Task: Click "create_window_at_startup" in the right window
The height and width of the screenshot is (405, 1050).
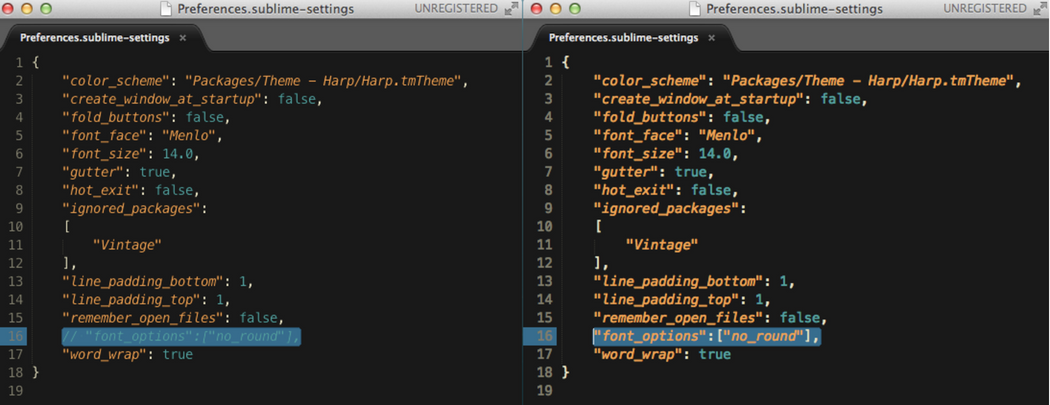Action: [x=699, y=99]
